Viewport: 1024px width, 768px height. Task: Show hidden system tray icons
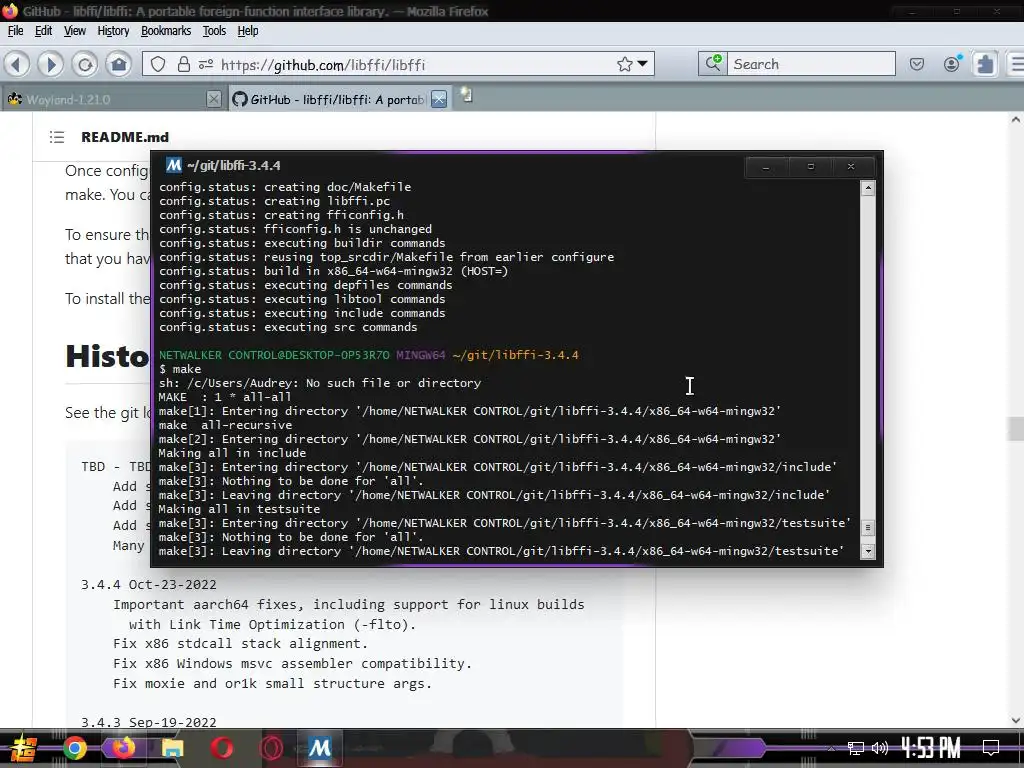pos(831,748)
